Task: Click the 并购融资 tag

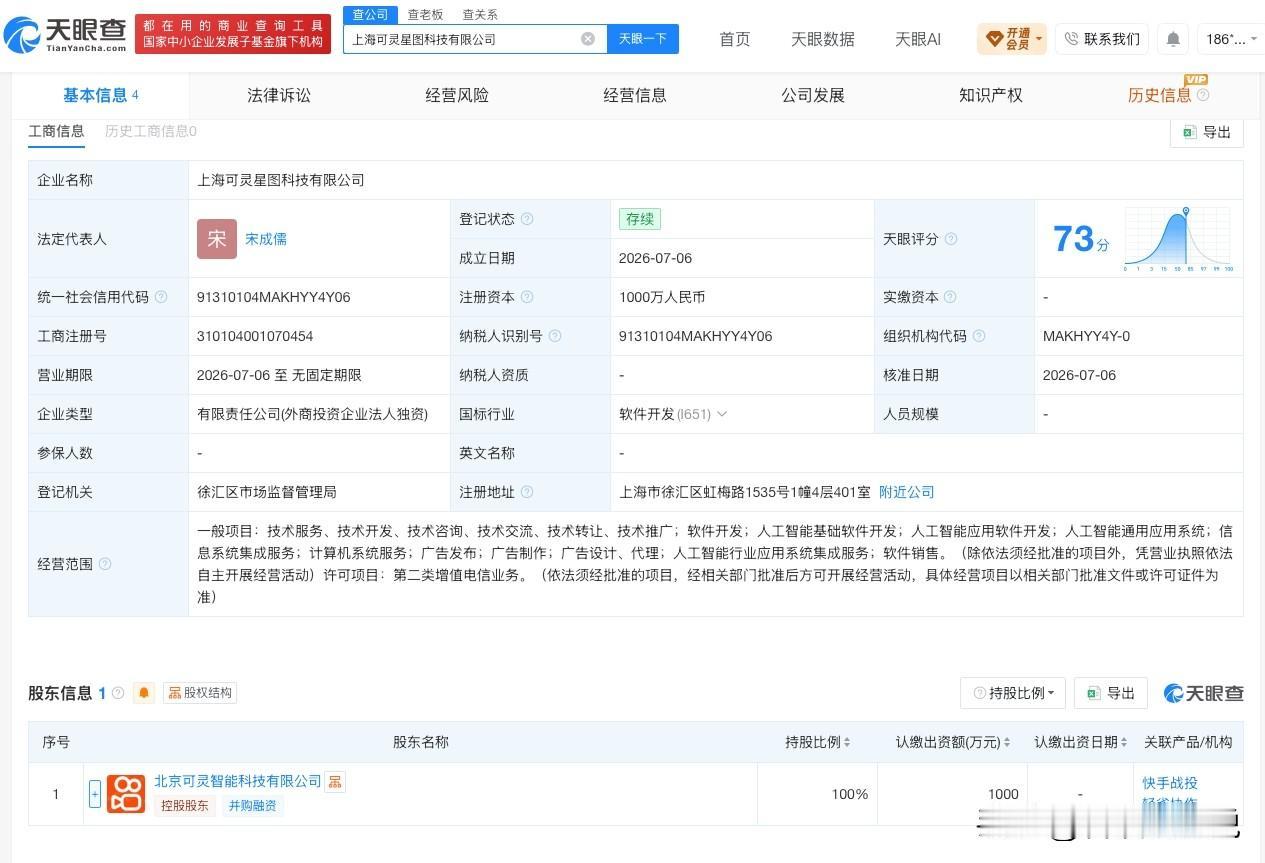Action: (x=253, y=806)
